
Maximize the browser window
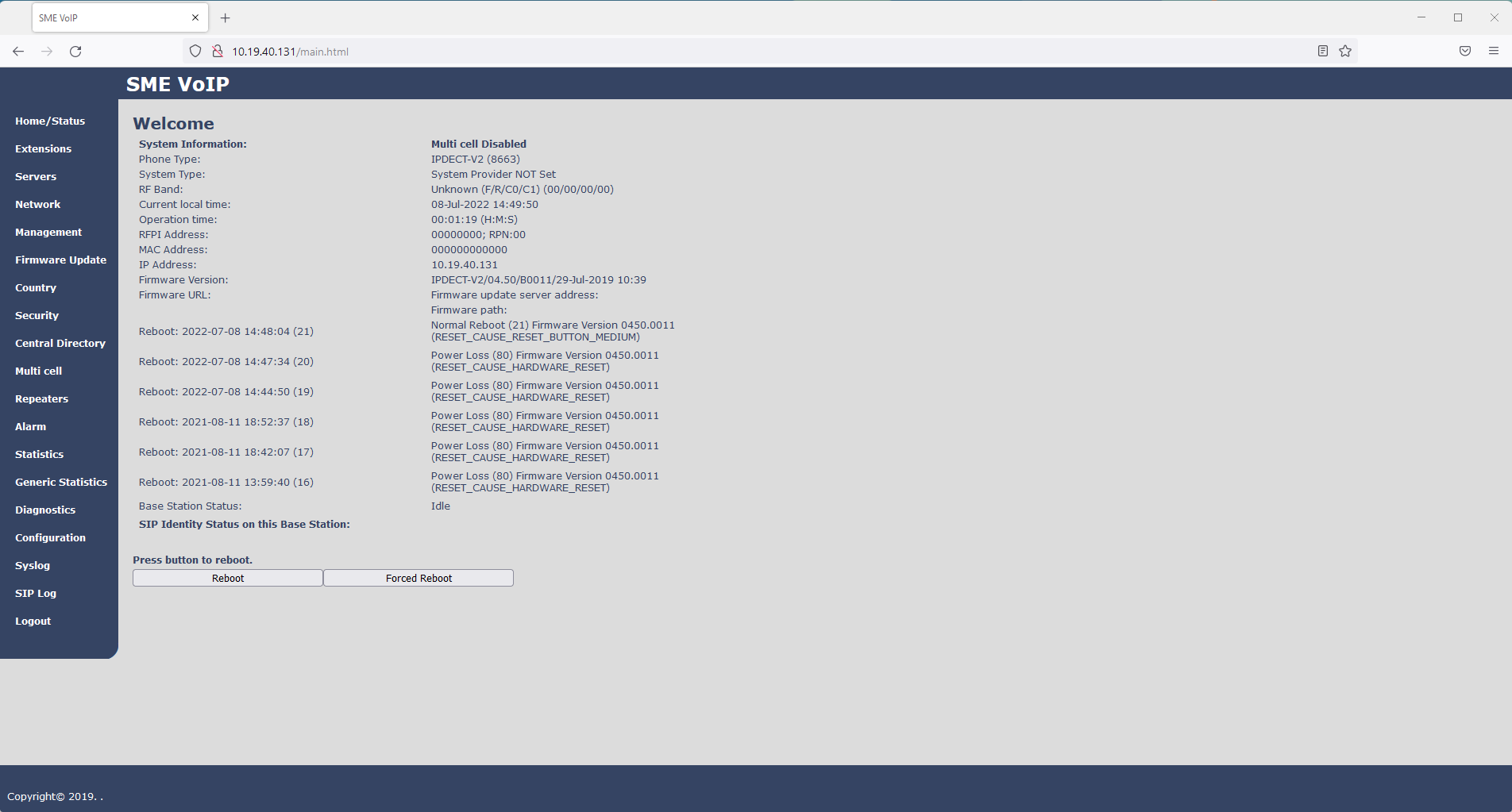pos(1458,17)
